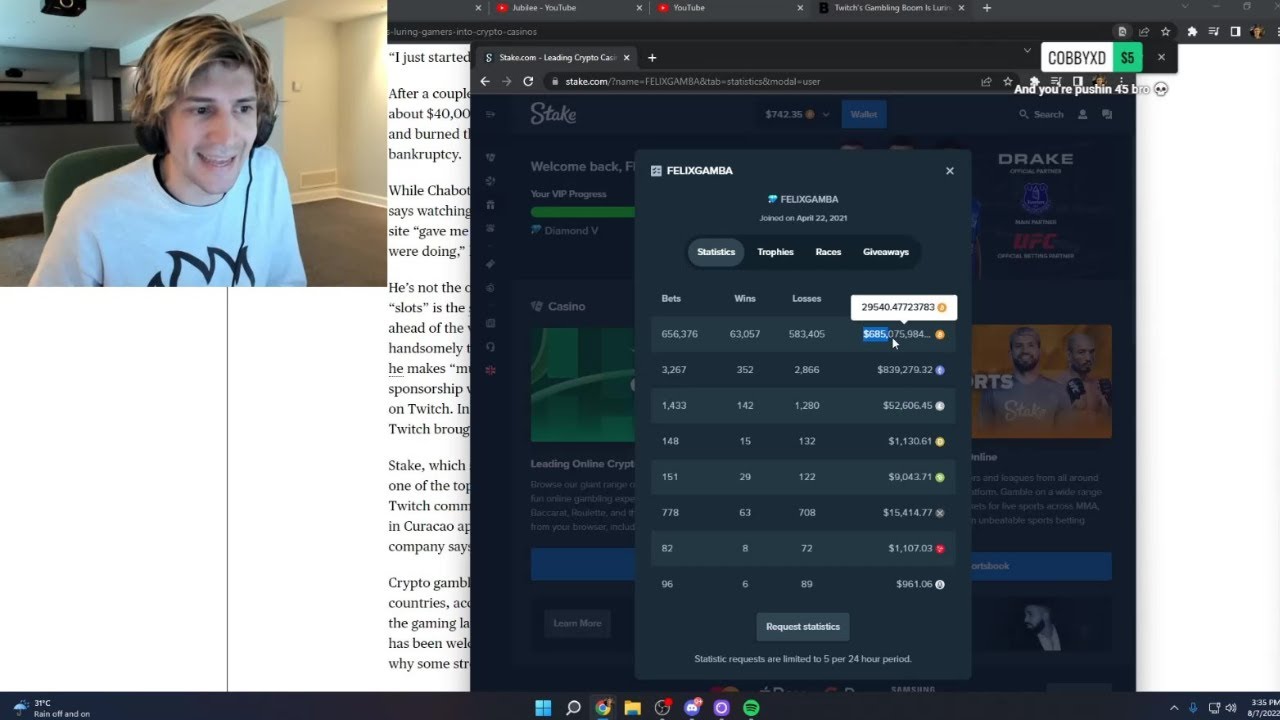Click the Litecoin icon beside $52,606.45

939,406
